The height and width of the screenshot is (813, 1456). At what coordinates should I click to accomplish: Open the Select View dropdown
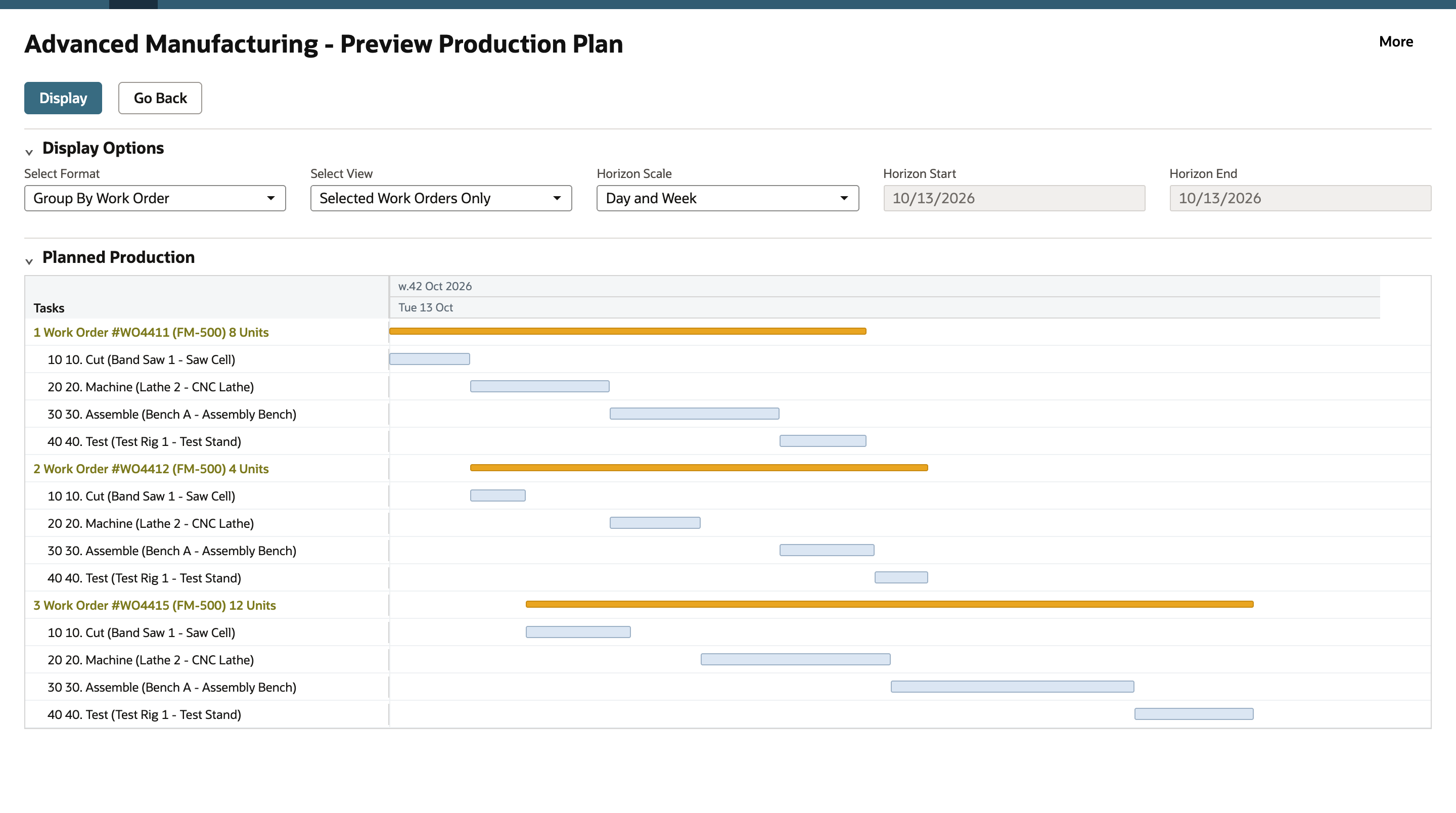tap(441, 198)
